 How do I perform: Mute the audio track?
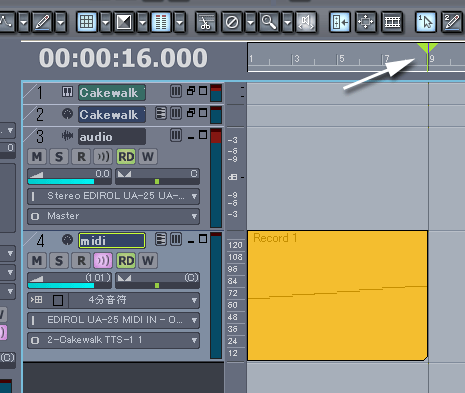(37, 157)
